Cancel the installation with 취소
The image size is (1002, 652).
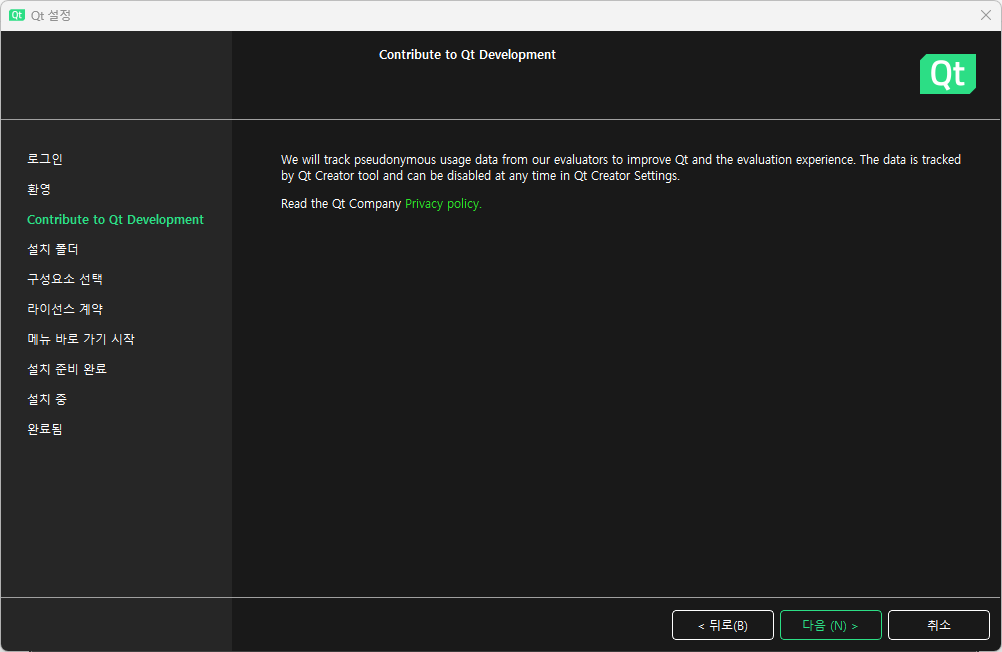pos(939,625)
